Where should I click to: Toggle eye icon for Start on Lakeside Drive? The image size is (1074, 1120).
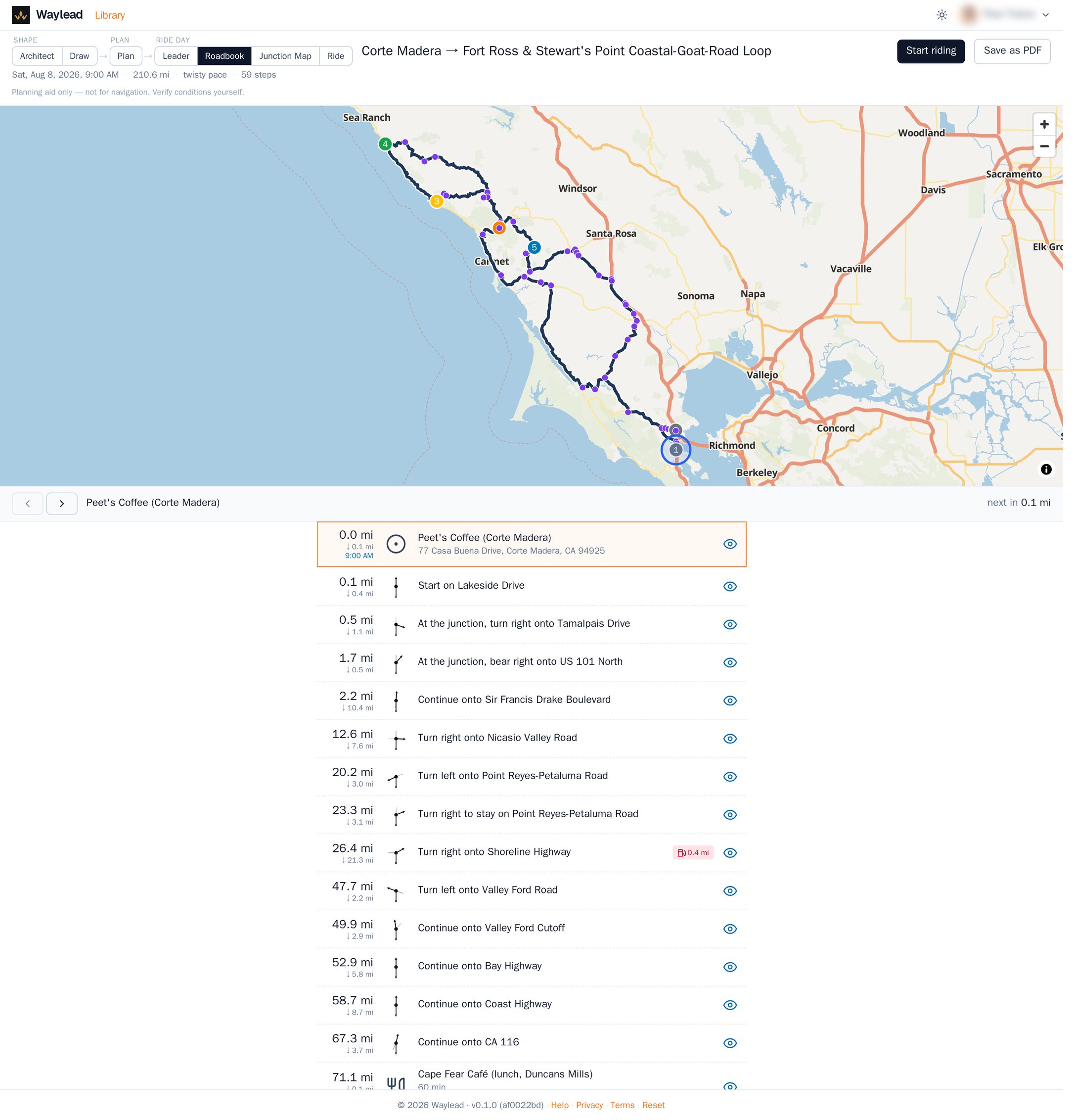730,586
